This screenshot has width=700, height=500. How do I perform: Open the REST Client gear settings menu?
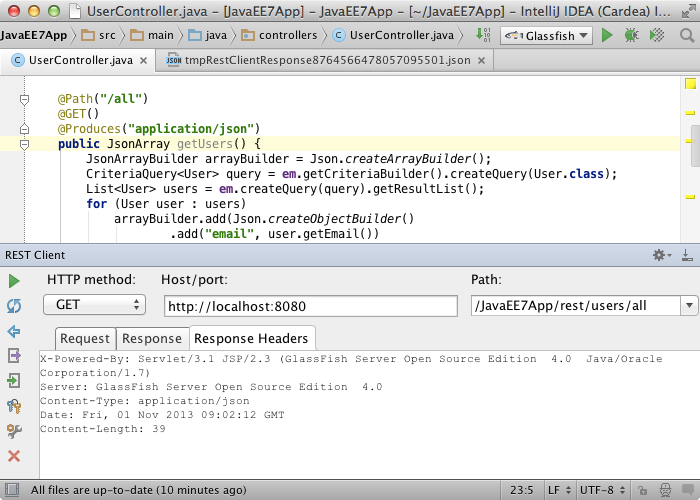[x=662, y=255]
